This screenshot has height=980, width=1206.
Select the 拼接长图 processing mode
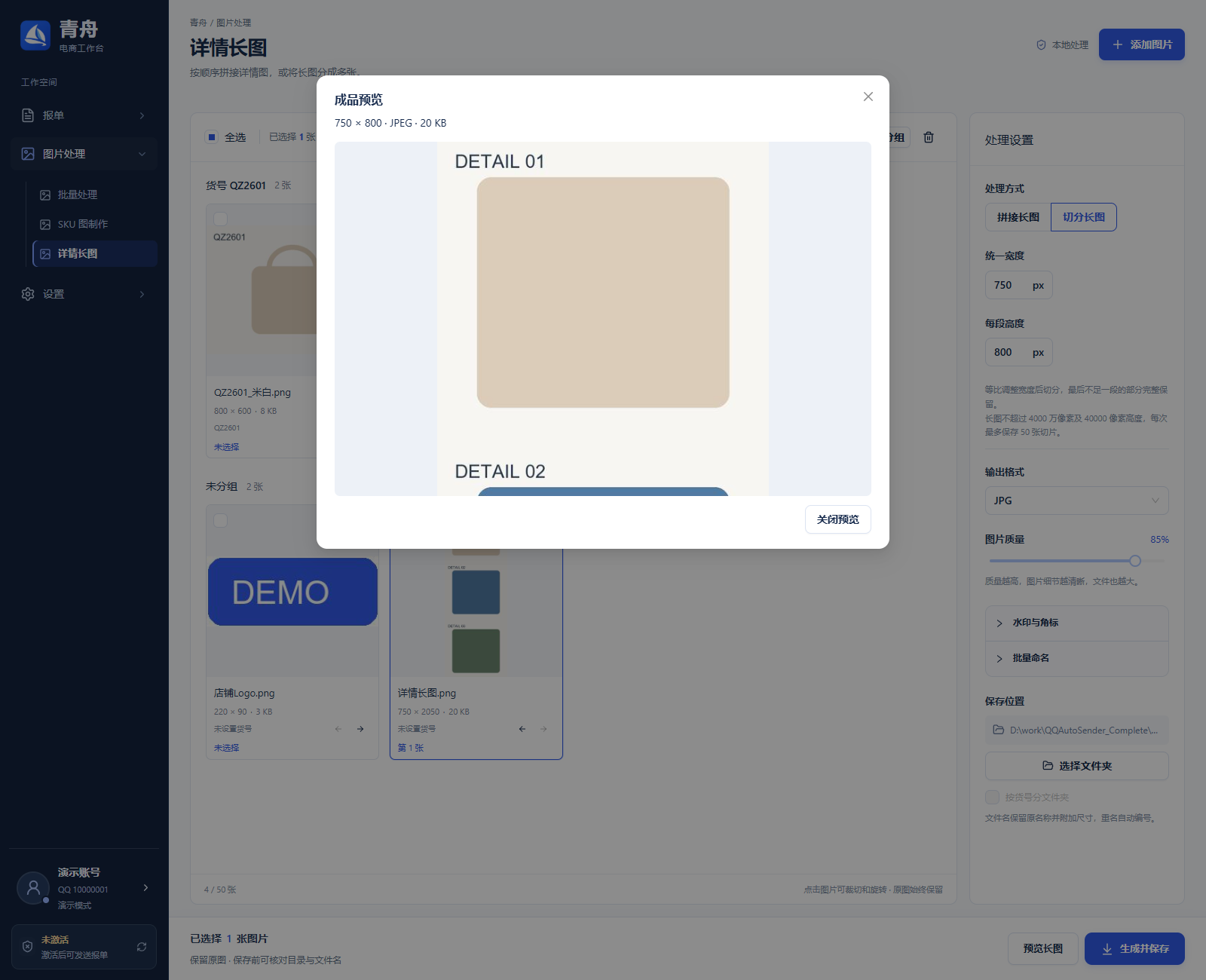(x=1018, y=217)
